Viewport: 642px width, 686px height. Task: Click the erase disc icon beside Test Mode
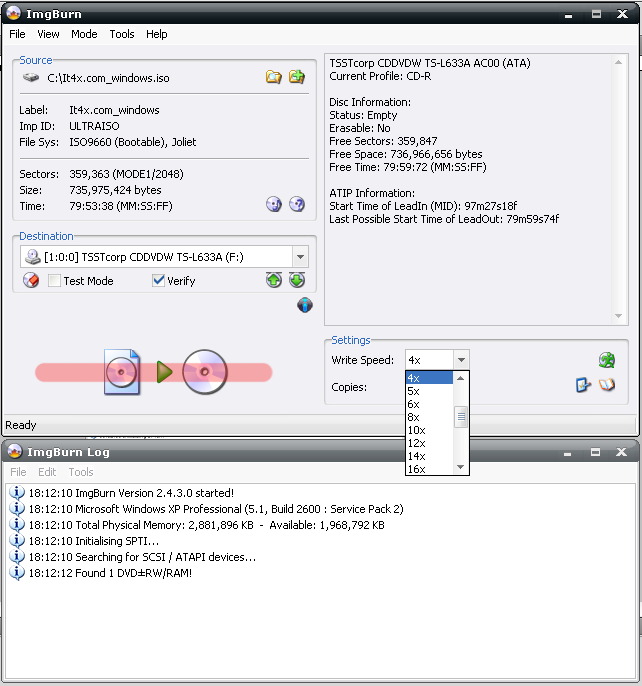[x=31, y=280]
